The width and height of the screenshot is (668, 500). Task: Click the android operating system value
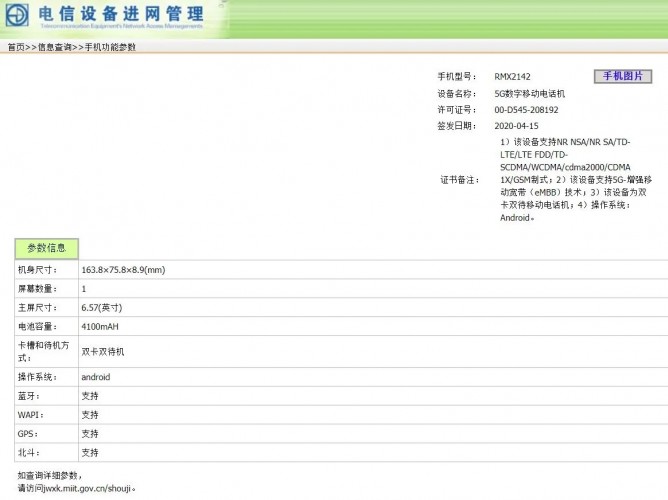95,377
